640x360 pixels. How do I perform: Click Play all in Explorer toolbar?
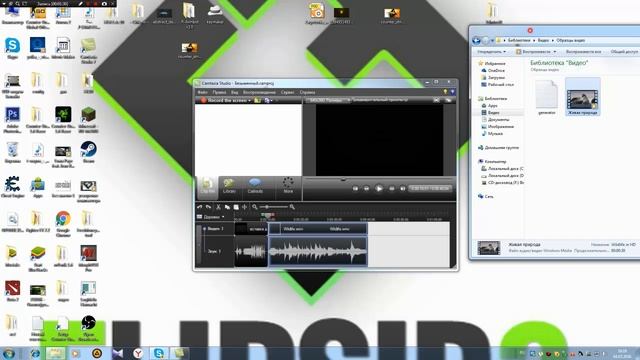click(583, 52)
